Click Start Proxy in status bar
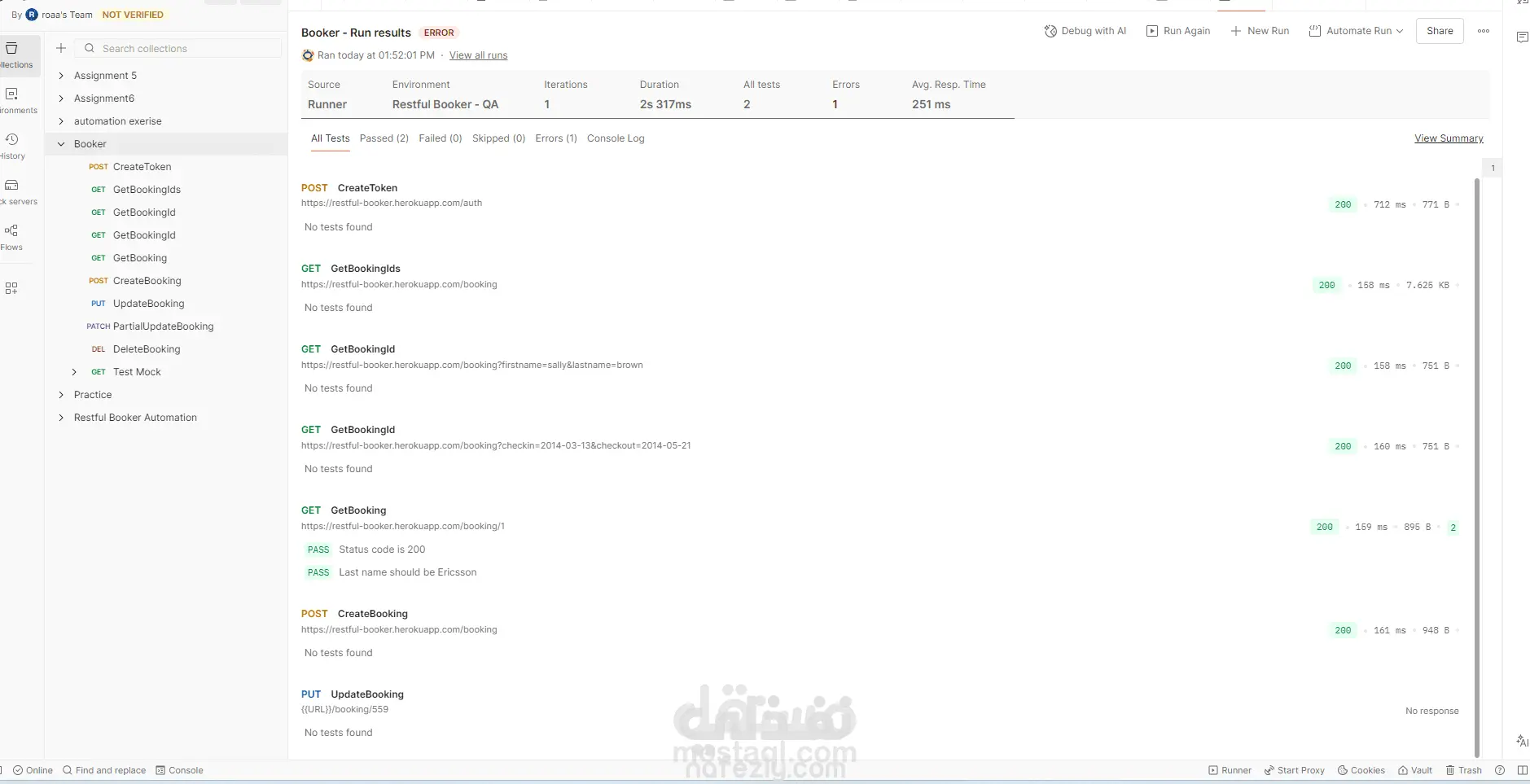The width and height of the screenshot is (1530, 784). [1294, 770]
